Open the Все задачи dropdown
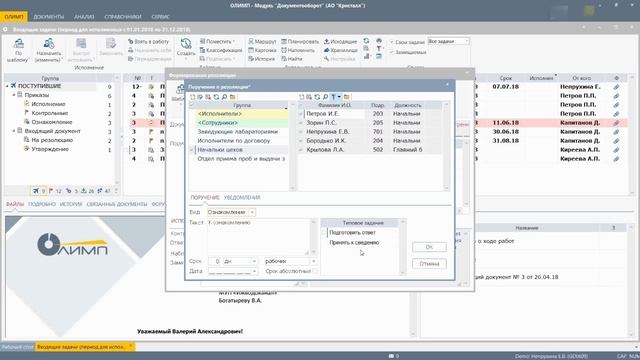 pyautogui.click(x=467, y=41)
